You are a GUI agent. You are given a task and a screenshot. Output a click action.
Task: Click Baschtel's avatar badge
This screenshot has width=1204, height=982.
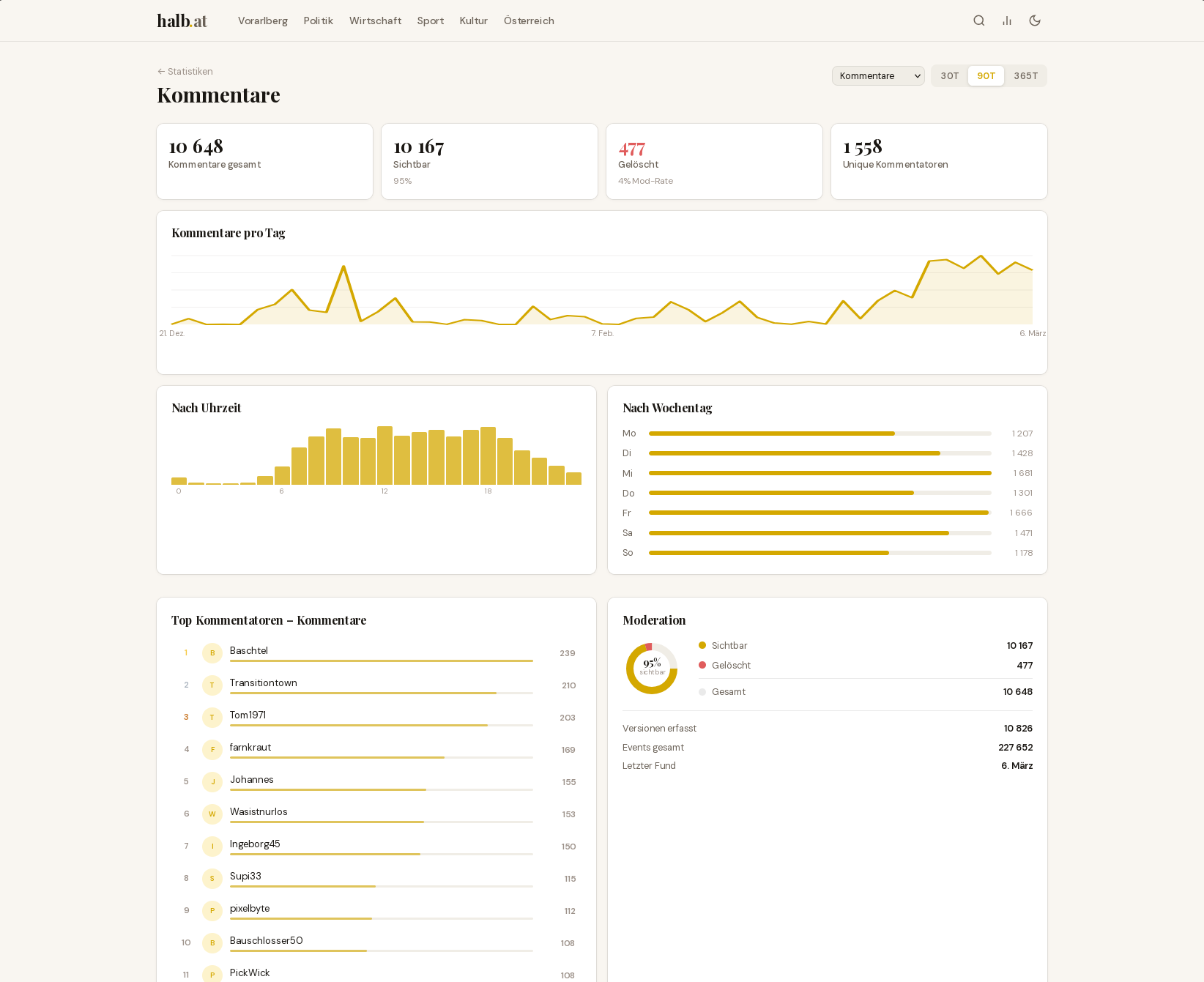tap(212, 653)
